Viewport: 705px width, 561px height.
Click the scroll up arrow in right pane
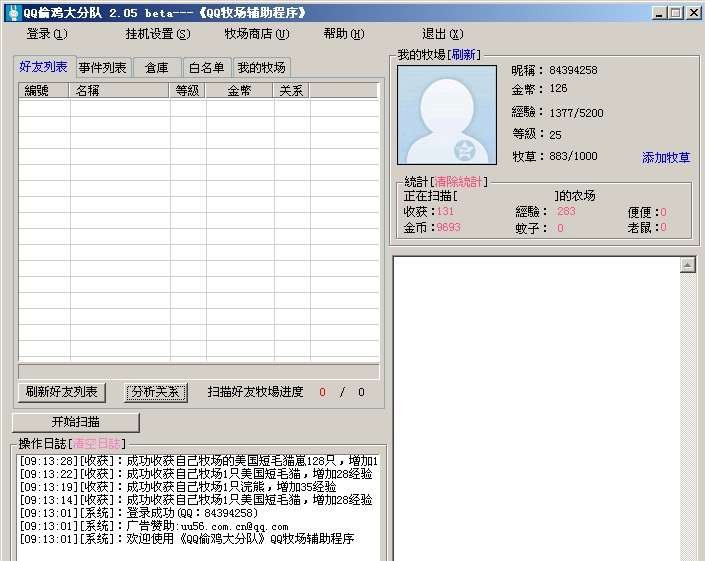coord(687,265)
